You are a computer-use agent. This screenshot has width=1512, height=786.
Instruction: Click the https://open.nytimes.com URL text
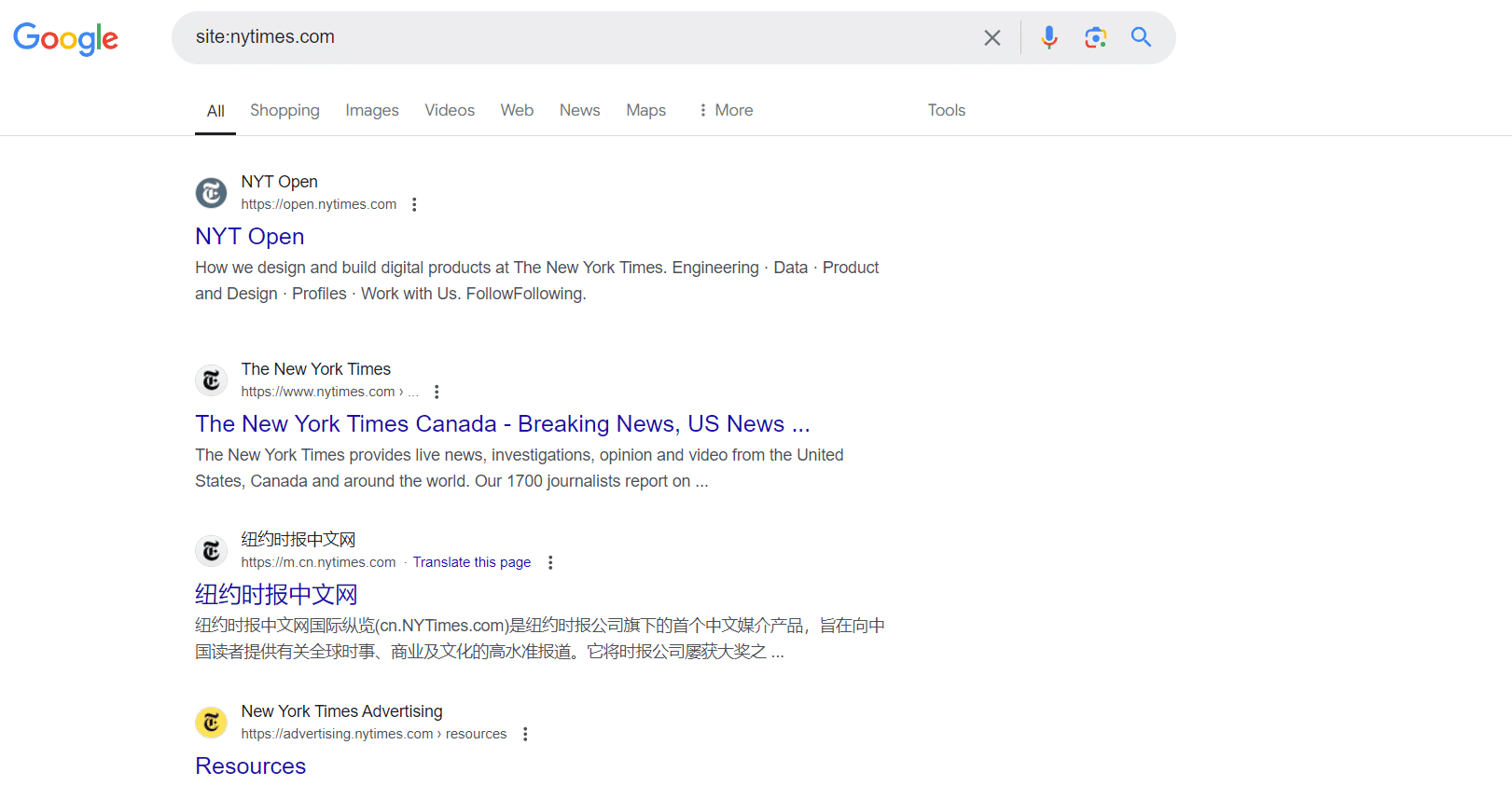coord(318,204)
